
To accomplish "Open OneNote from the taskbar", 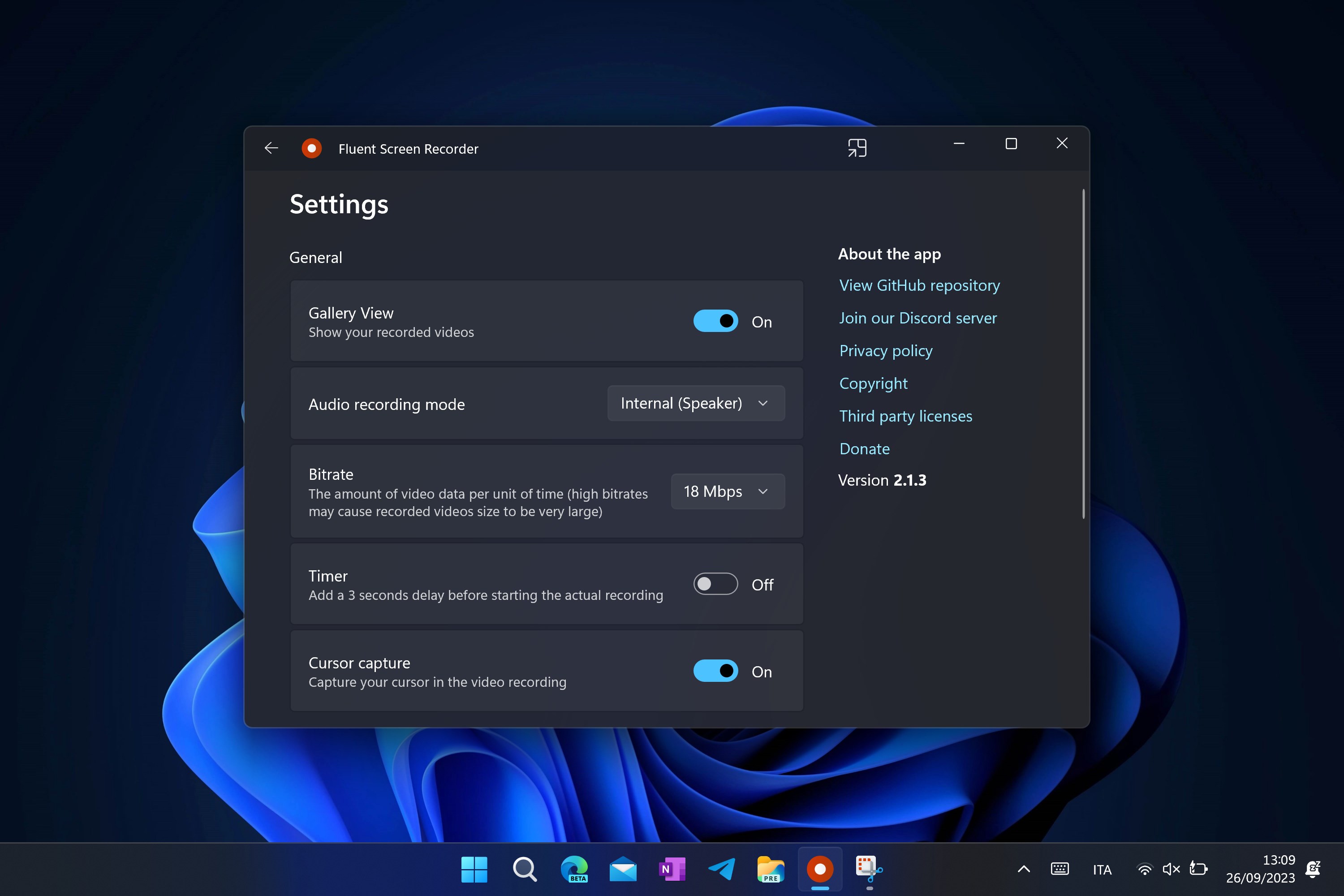I will 672,869.
